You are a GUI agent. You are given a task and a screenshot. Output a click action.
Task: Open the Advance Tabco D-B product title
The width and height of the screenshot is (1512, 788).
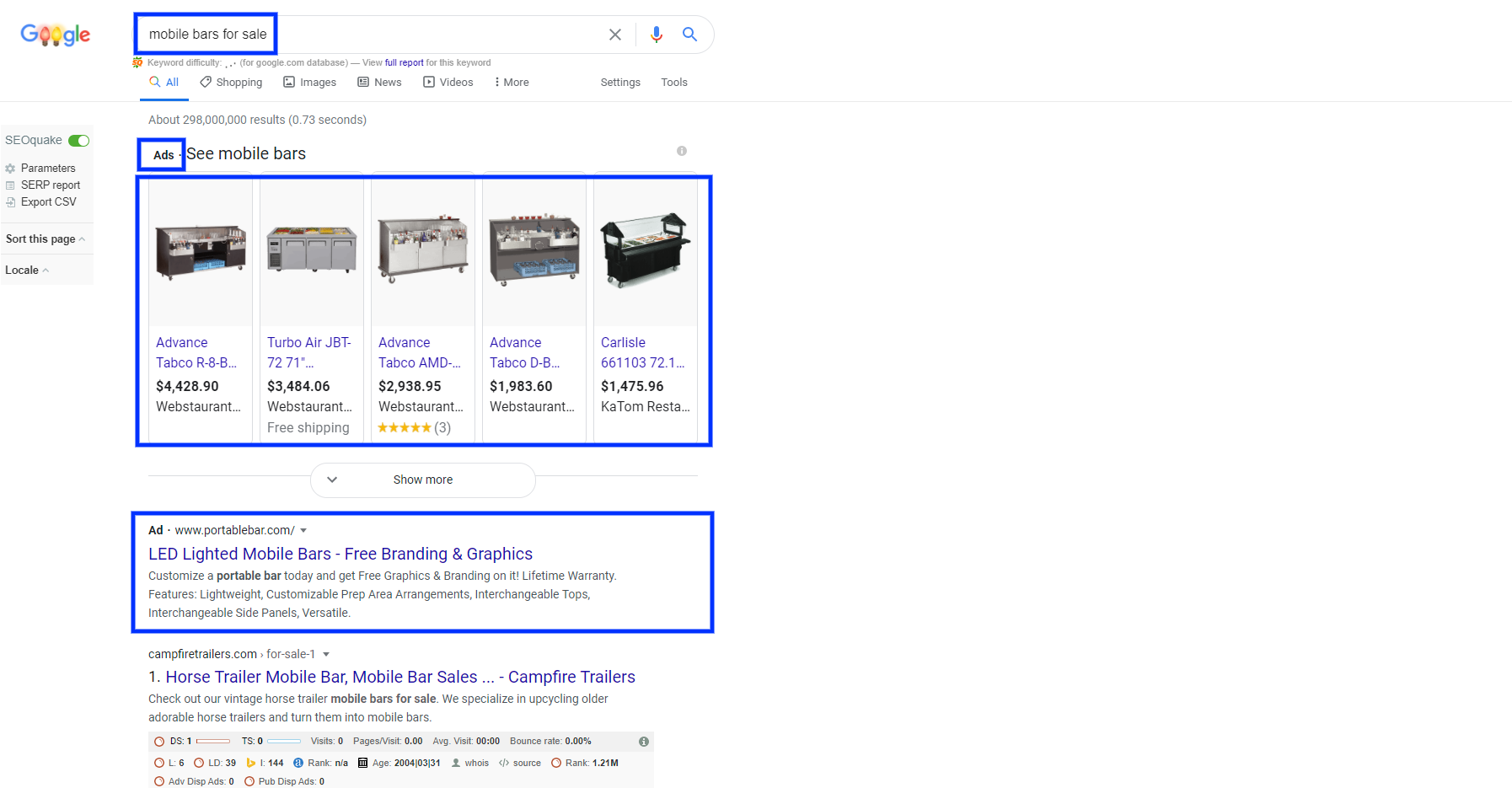[524, 353]
